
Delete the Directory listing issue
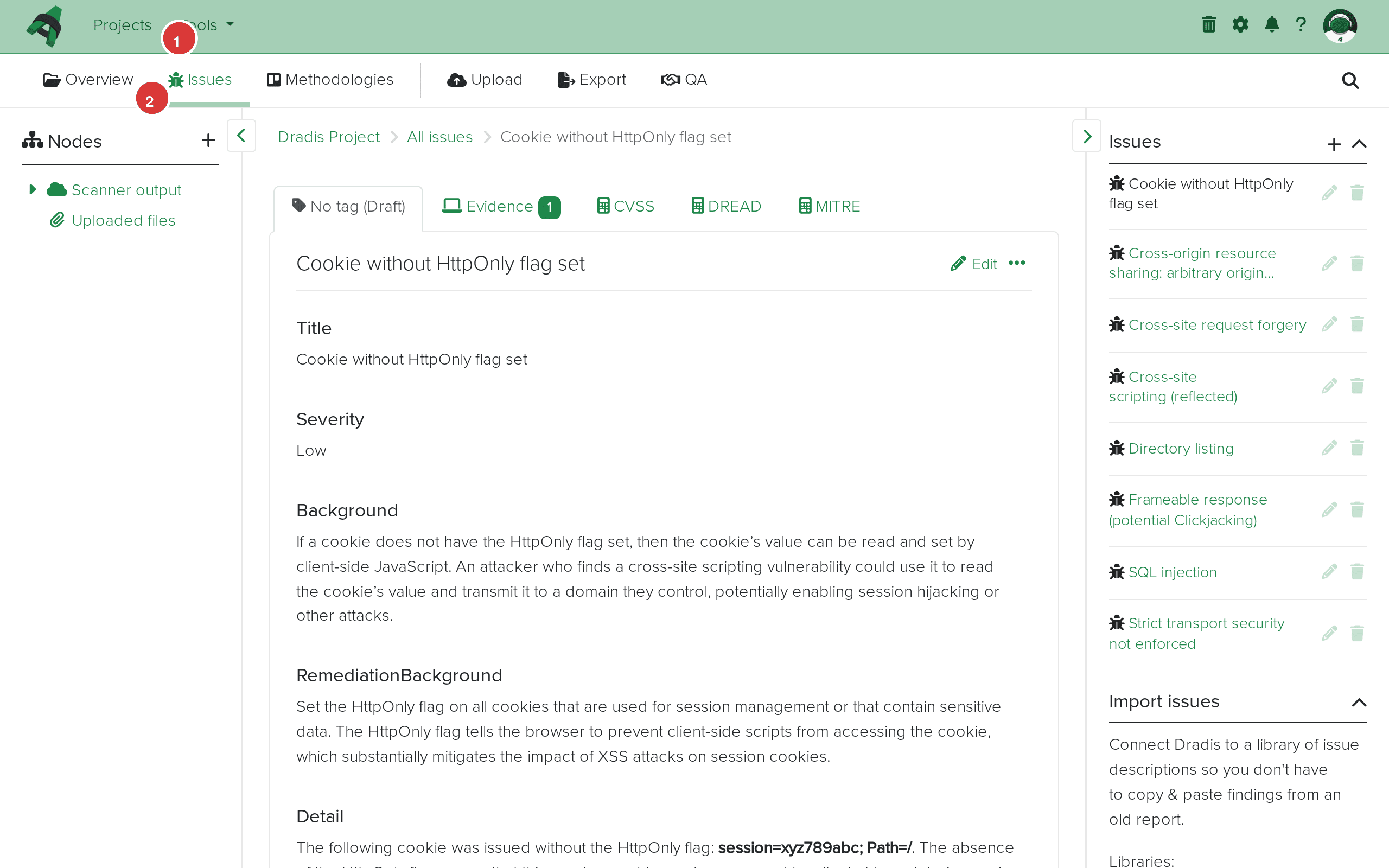click(1357, 448)
